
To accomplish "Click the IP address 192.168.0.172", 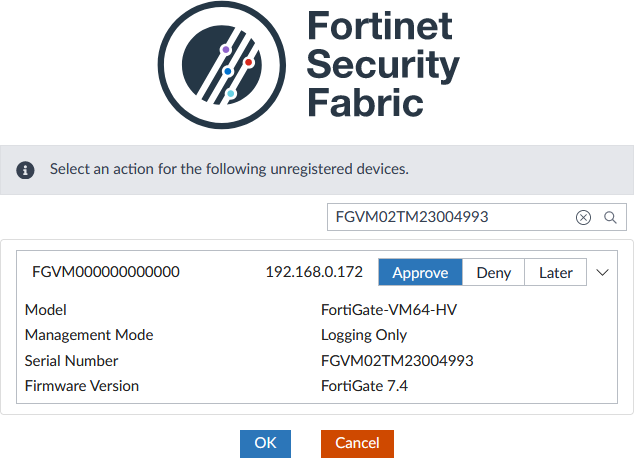I will point(314,272).
